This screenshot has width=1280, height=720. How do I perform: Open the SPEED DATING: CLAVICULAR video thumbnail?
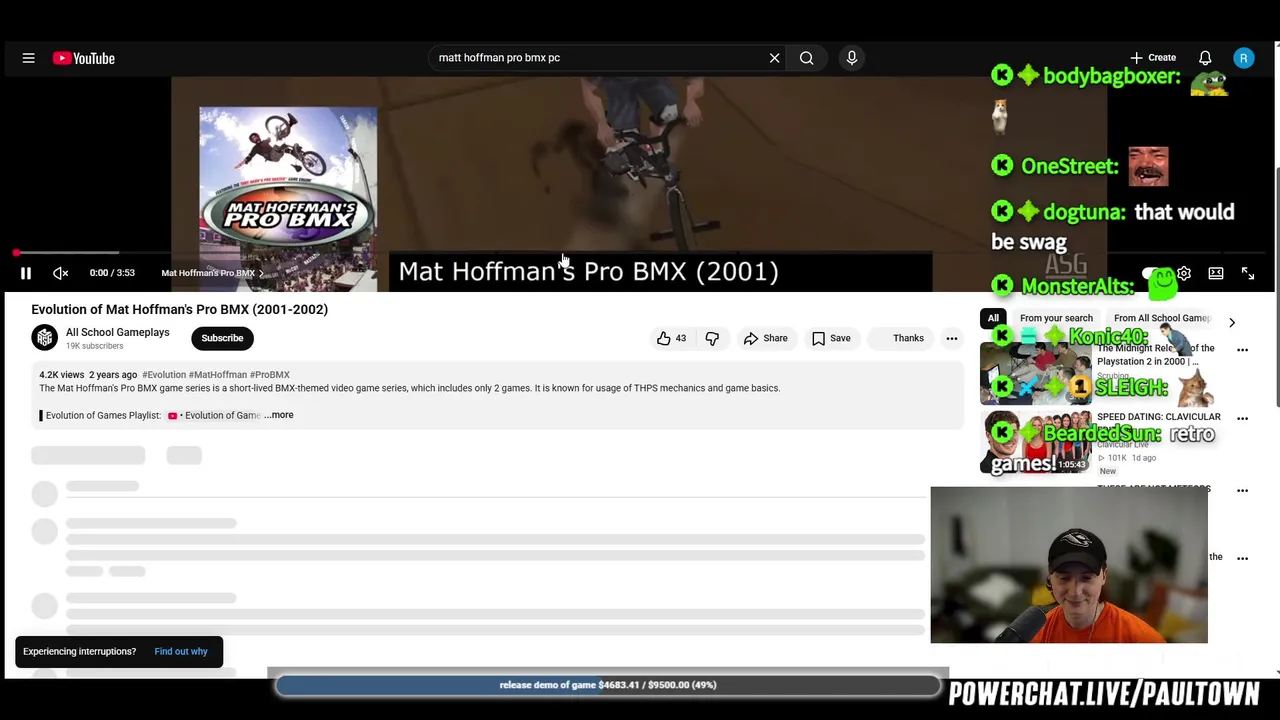[x=1035, y=441]
